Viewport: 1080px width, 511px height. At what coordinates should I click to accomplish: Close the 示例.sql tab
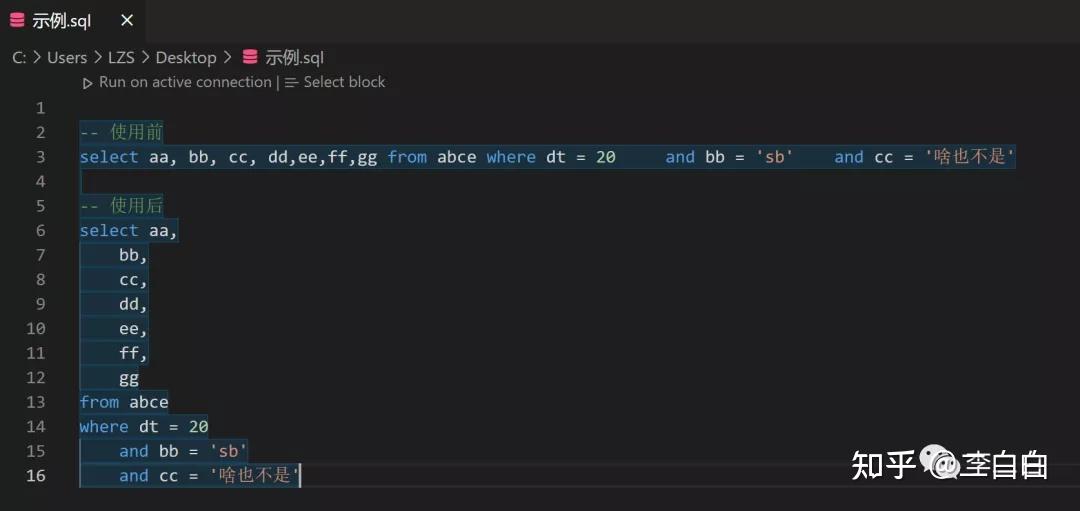click(x=127, y=21)
